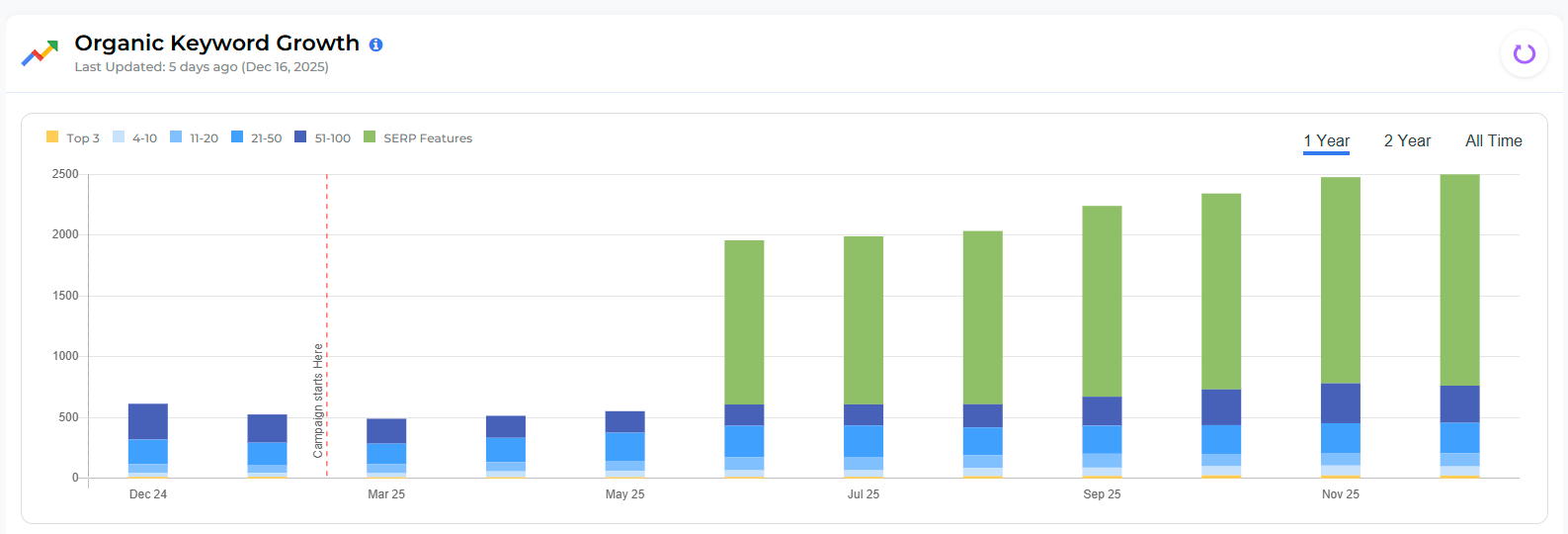Screen dimensions: 1568x534
Task: Click the Nov 25 bar's green segment
Action: coord(1340,280)
